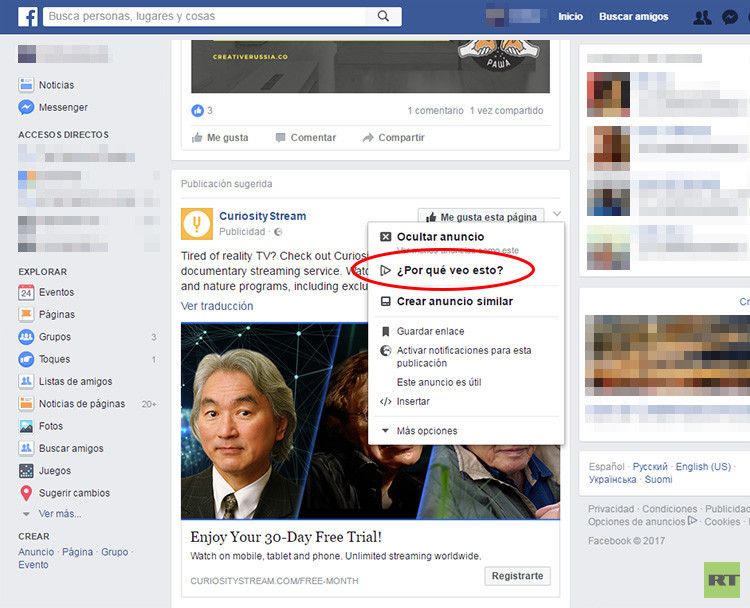The width and height of the screenshot is (750, 608).
Task: Expand Más opciones in the ad menu
Action: 426,431
